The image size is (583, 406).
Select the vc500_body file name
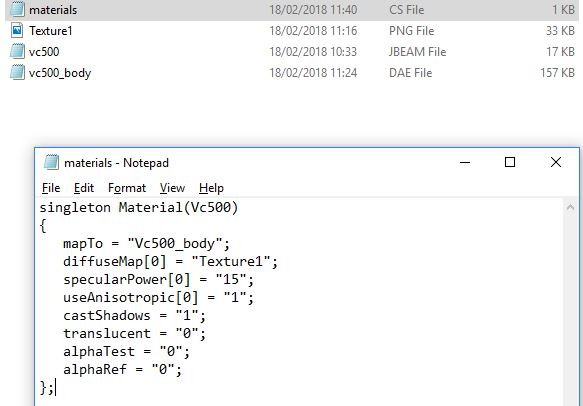click(x=60, y=73)
